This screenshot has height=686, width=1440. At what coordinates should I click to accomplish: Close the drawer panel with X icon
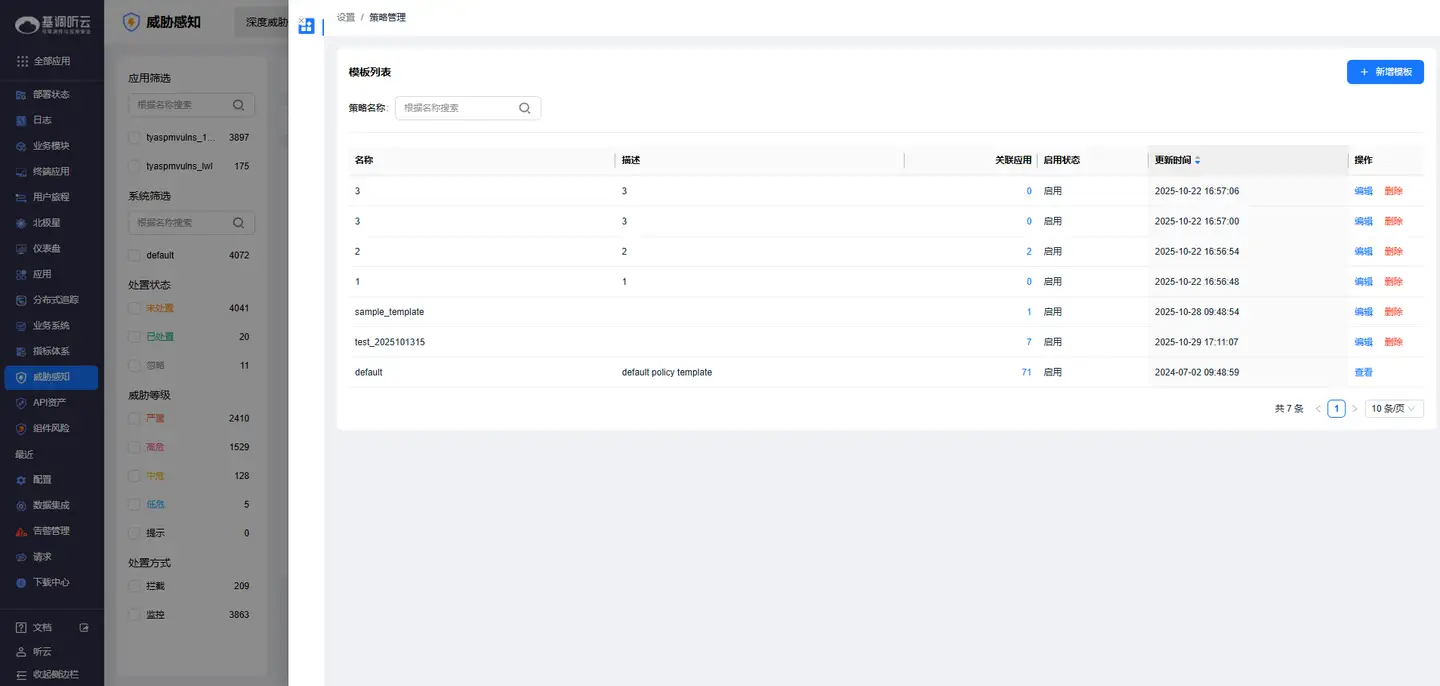tap(301, 20)
